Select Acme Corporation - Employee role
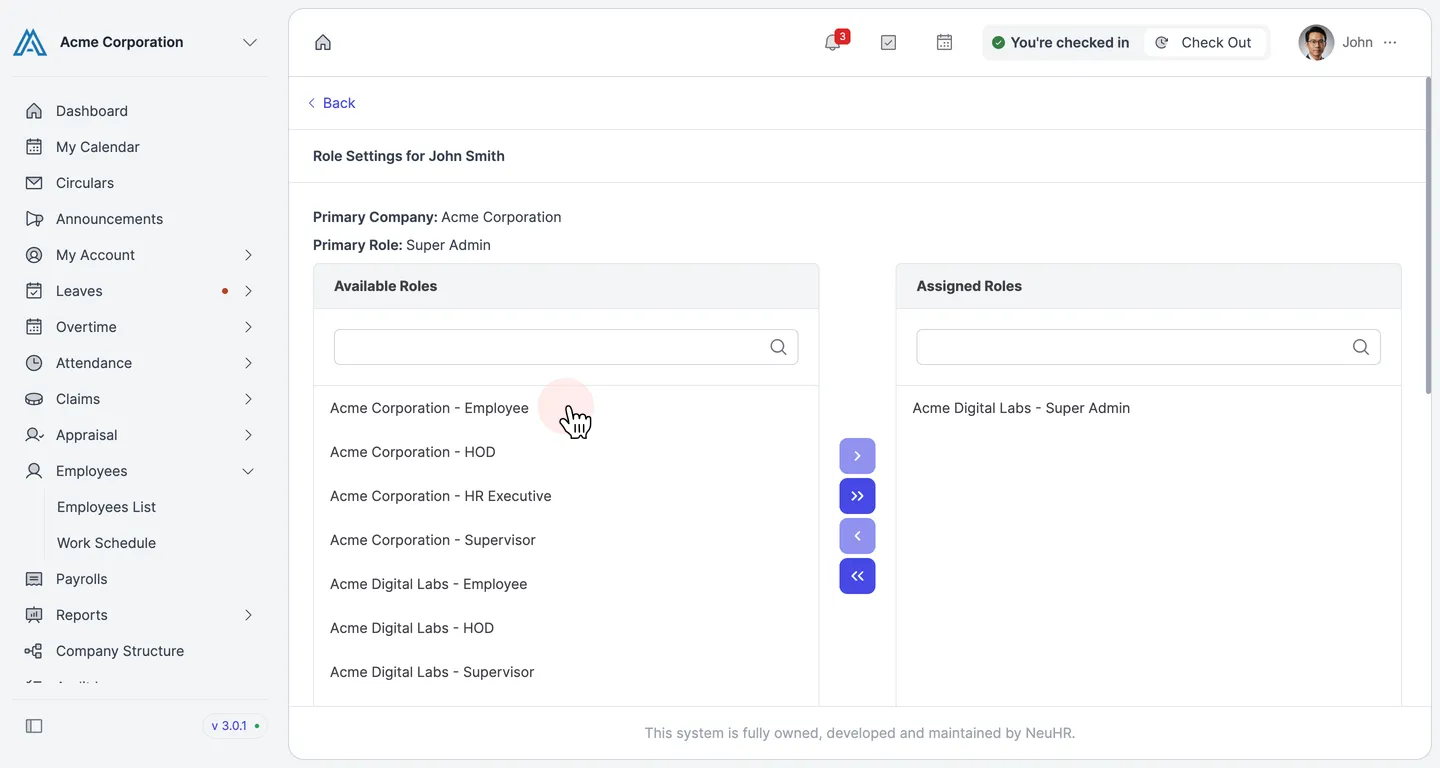 (x=566, y=408)
